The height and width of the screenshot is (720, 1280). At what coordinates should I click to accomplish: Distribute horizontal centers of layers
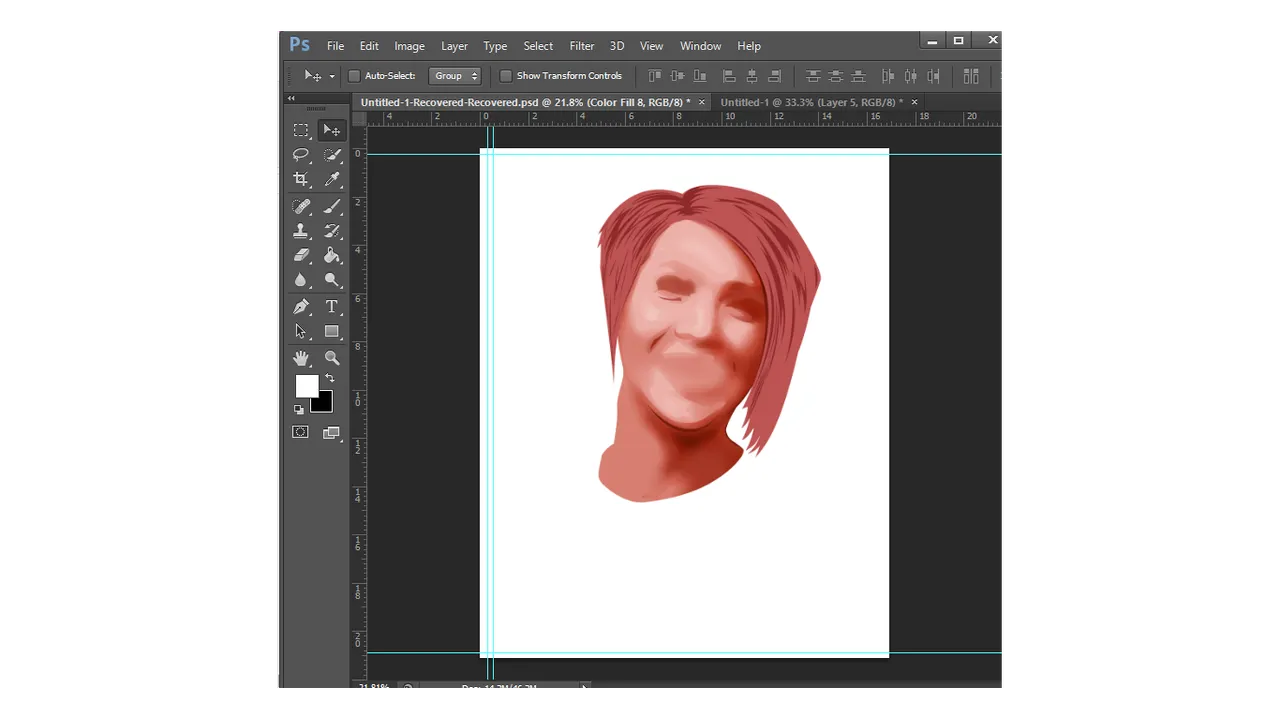click(910, 76)
